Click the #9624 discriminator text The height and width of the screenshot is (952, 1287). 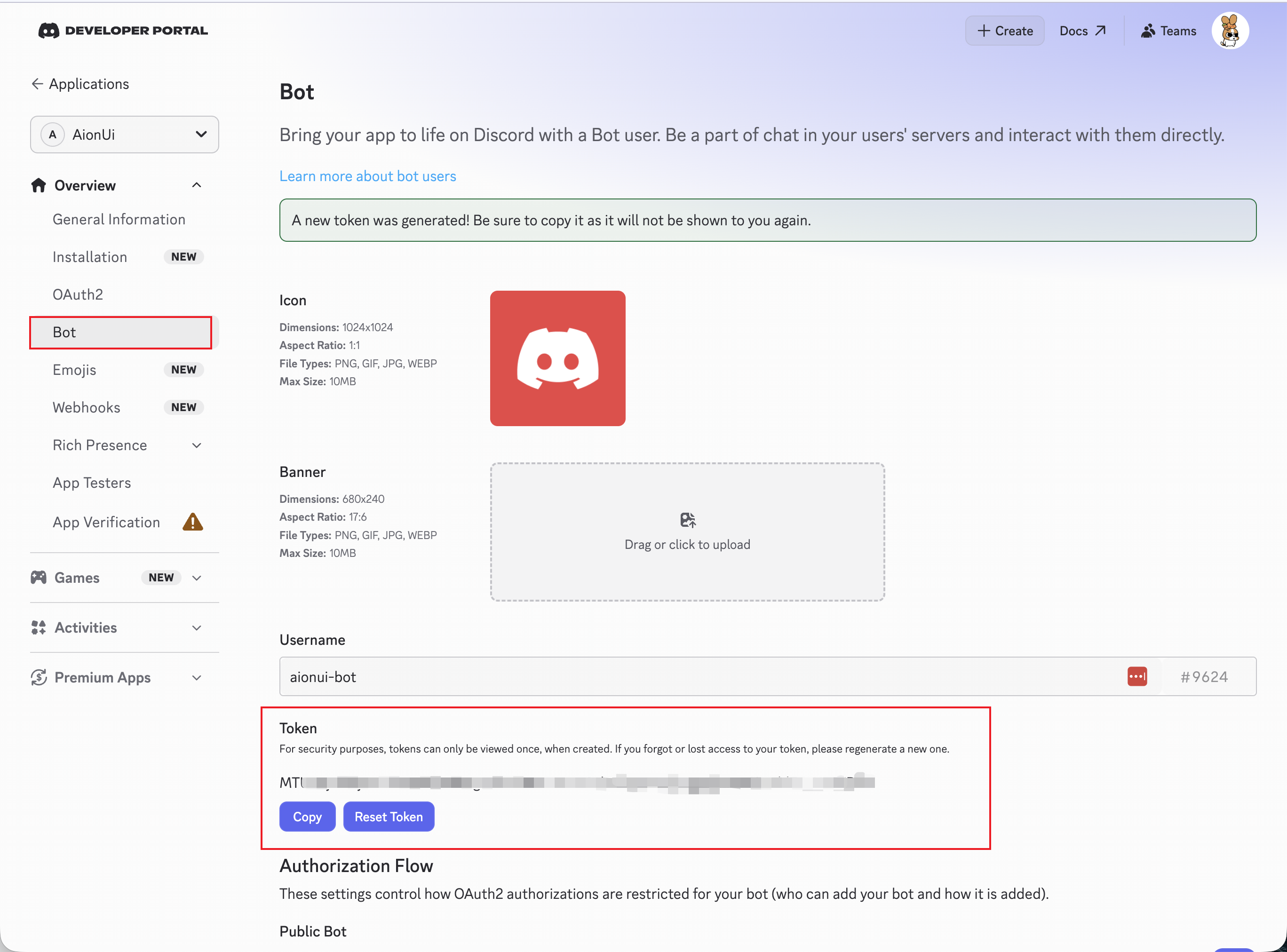click(1204, 676)
